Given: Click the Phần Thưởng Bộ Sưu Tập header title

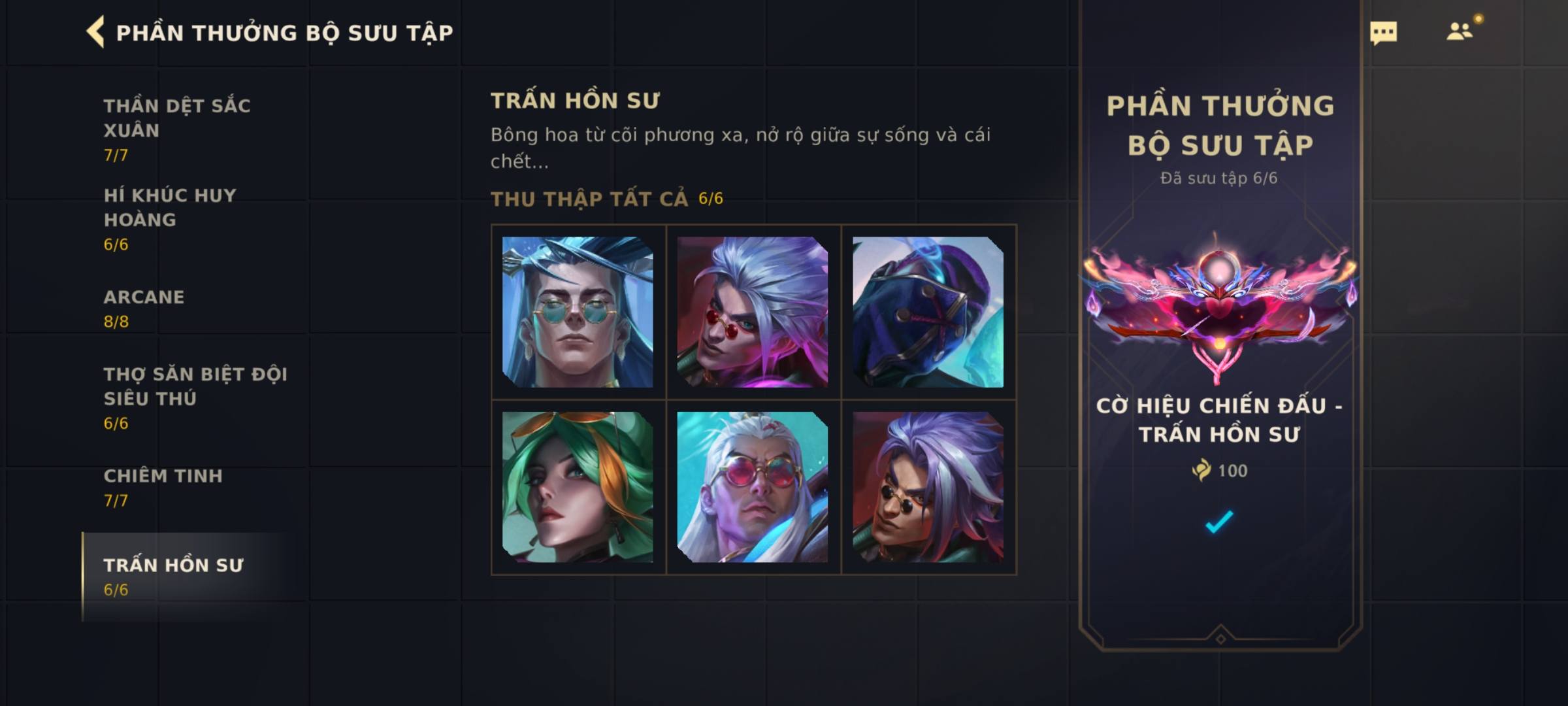Looking at the screenshot, I should 284,33.
